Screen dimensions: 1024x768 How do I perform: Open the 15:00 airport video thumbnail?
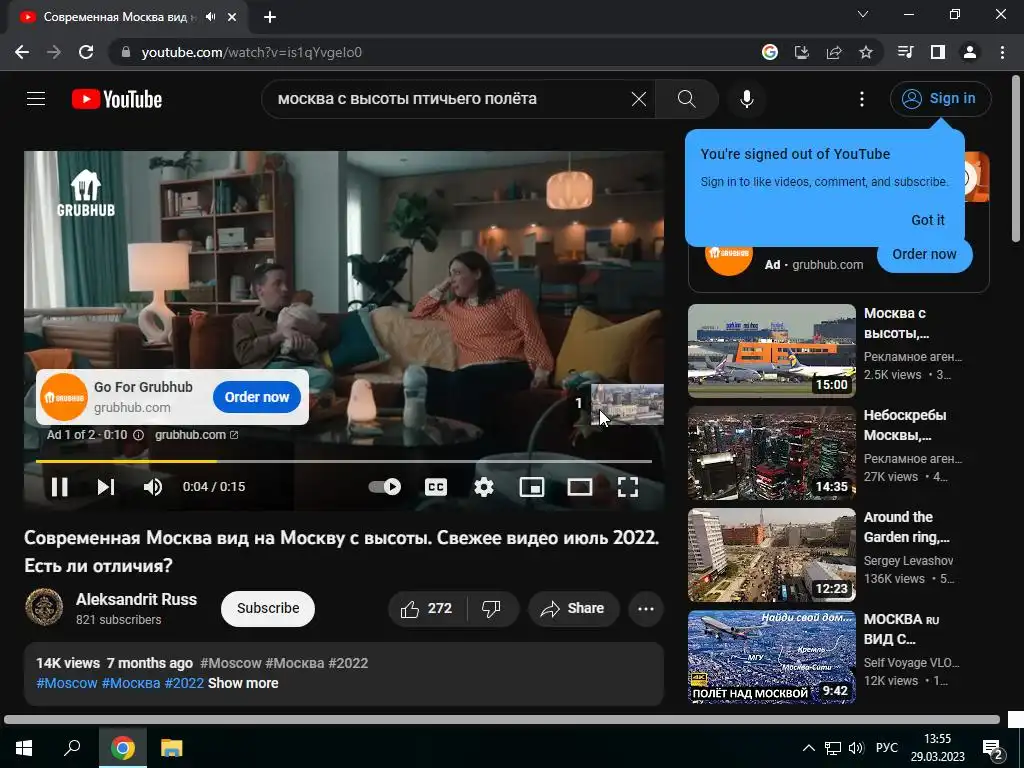click(x=771, y=351)
